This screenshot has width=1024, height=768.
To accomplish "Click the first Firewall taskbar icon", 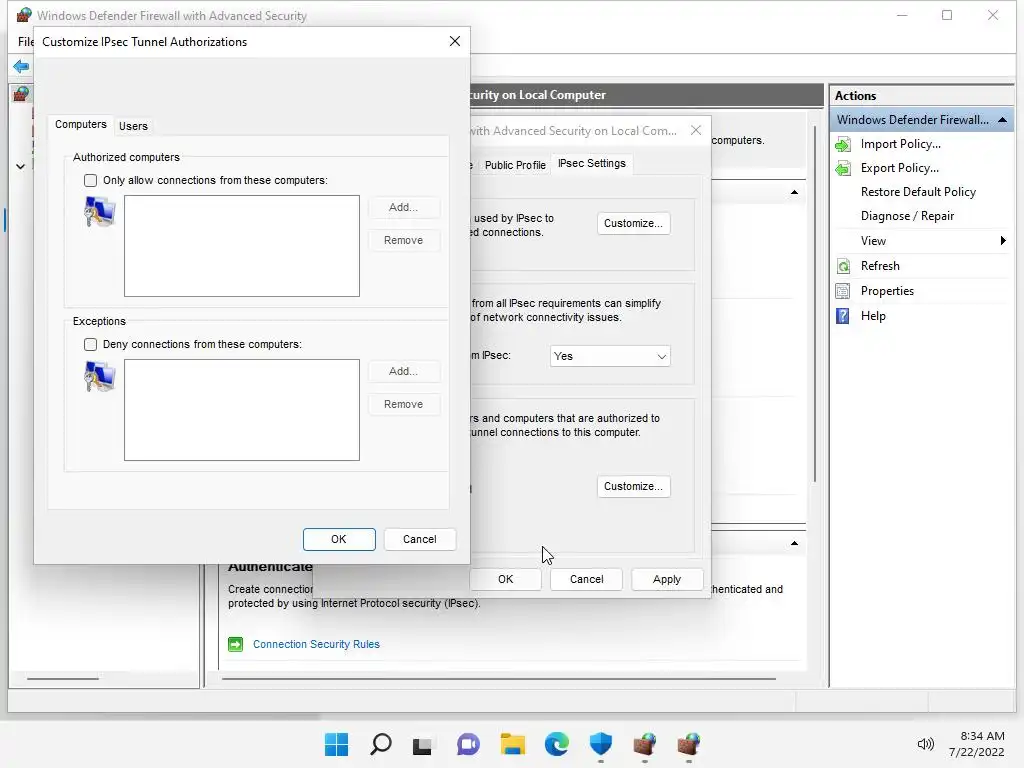I will coord(645,744).
